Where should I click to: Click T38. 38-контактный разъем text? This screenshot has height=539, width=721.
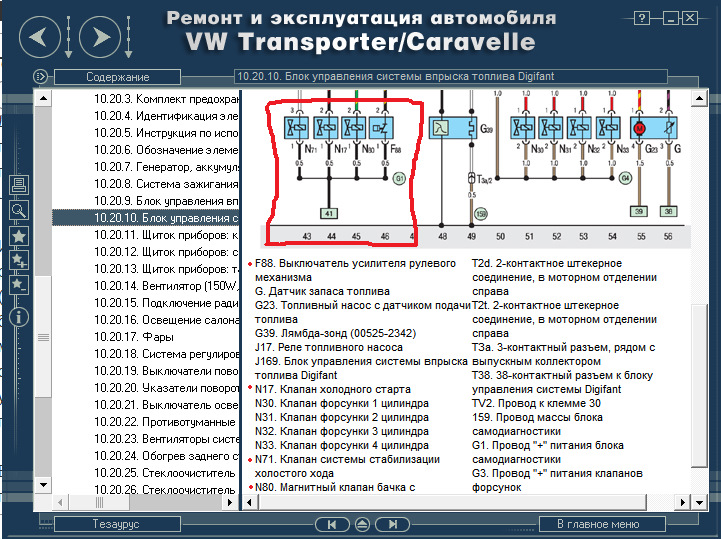point(562,382)
